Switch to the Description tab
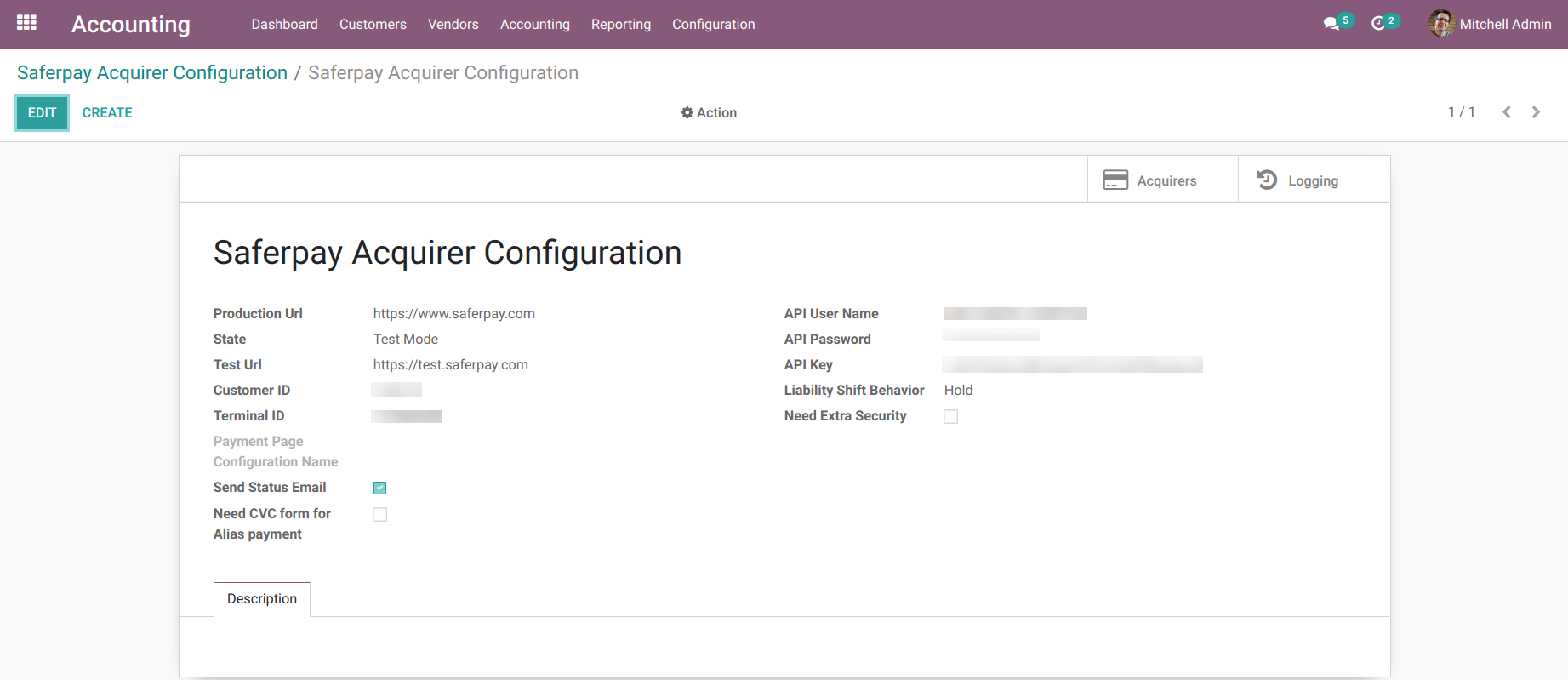Viewport: 1568px width, 680px height. (x=262, y=598)
